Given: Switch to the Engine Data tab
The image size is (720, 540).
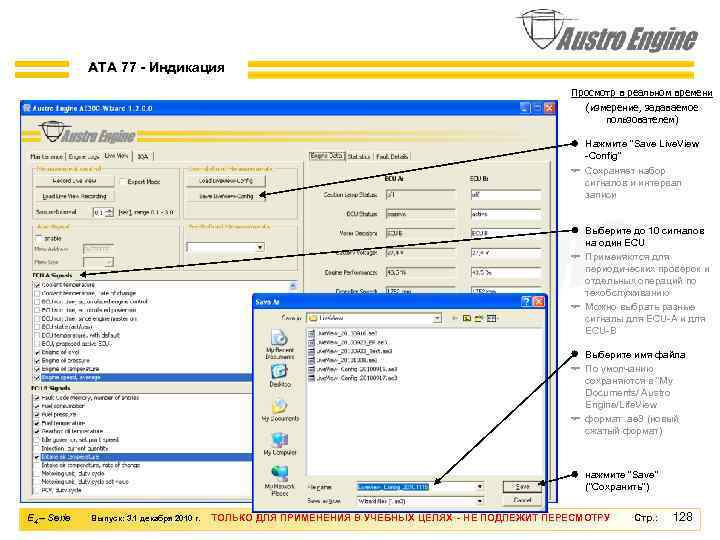Looking at the screenshot, I should pyautogui.click(x=327, y=156).
